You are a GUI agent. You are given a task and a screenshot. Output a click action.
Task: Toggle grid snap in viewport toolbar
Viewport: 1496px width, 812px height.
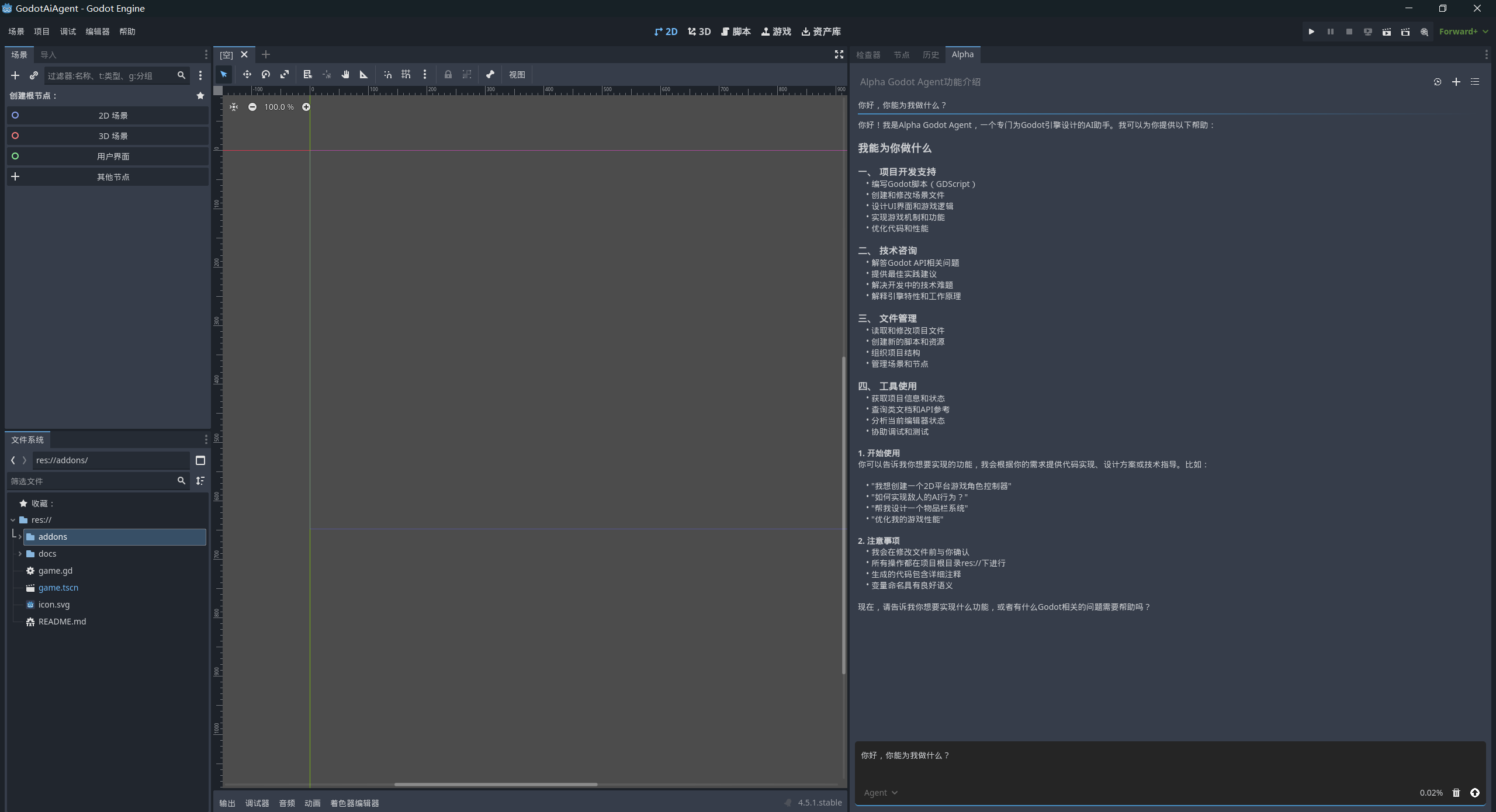pyautogui.click(x=406, y=74)
